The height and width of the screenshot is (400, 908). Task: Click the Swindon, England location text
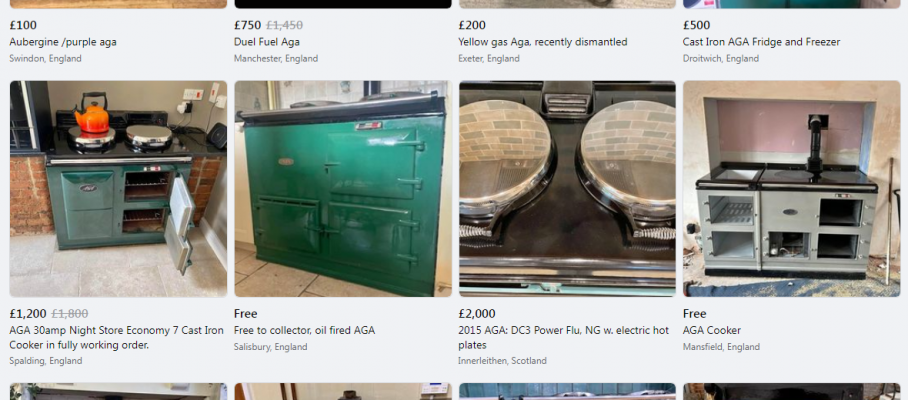[x=46, y=58]
